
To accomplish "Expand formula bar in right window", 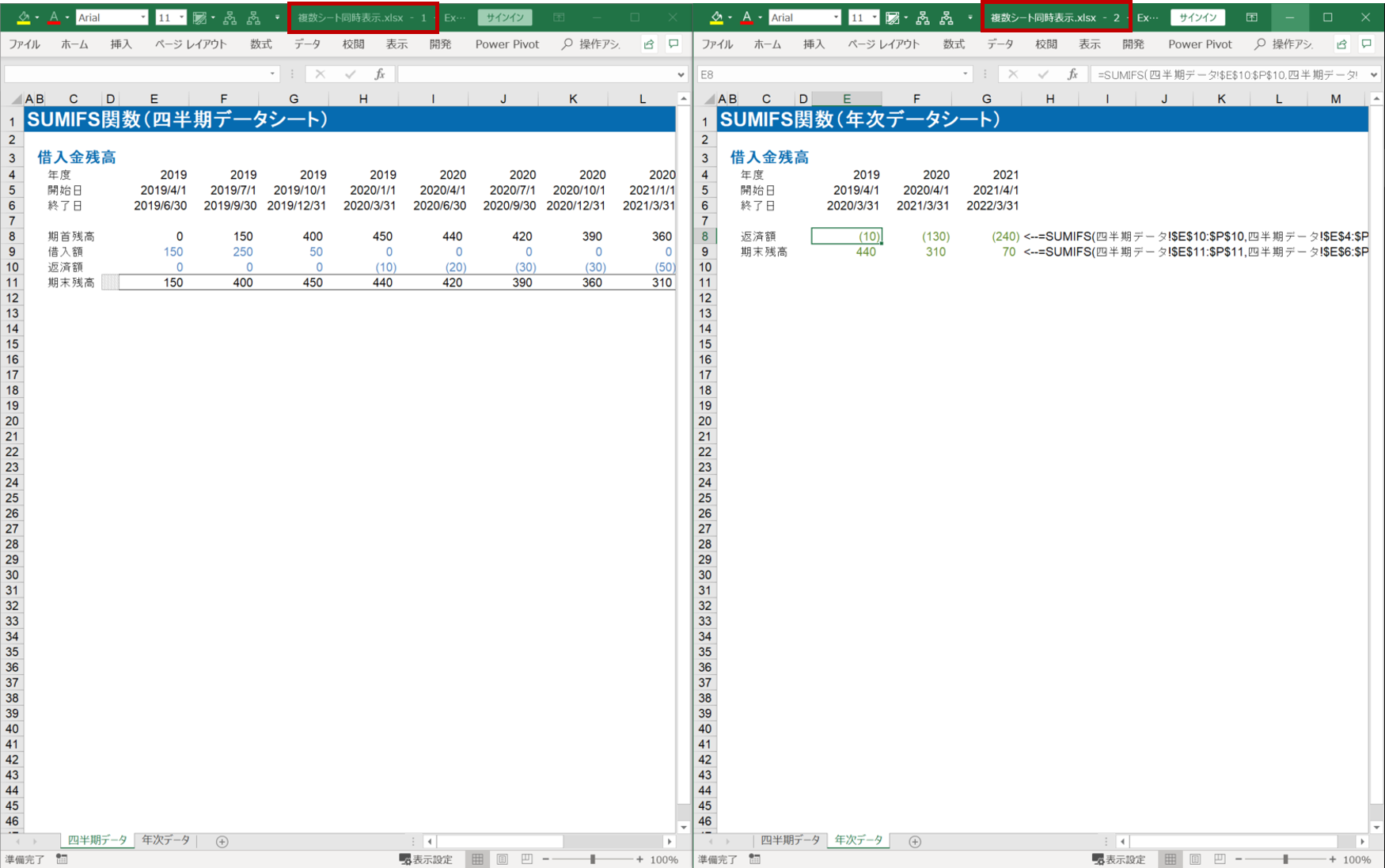I will 1373,74.
